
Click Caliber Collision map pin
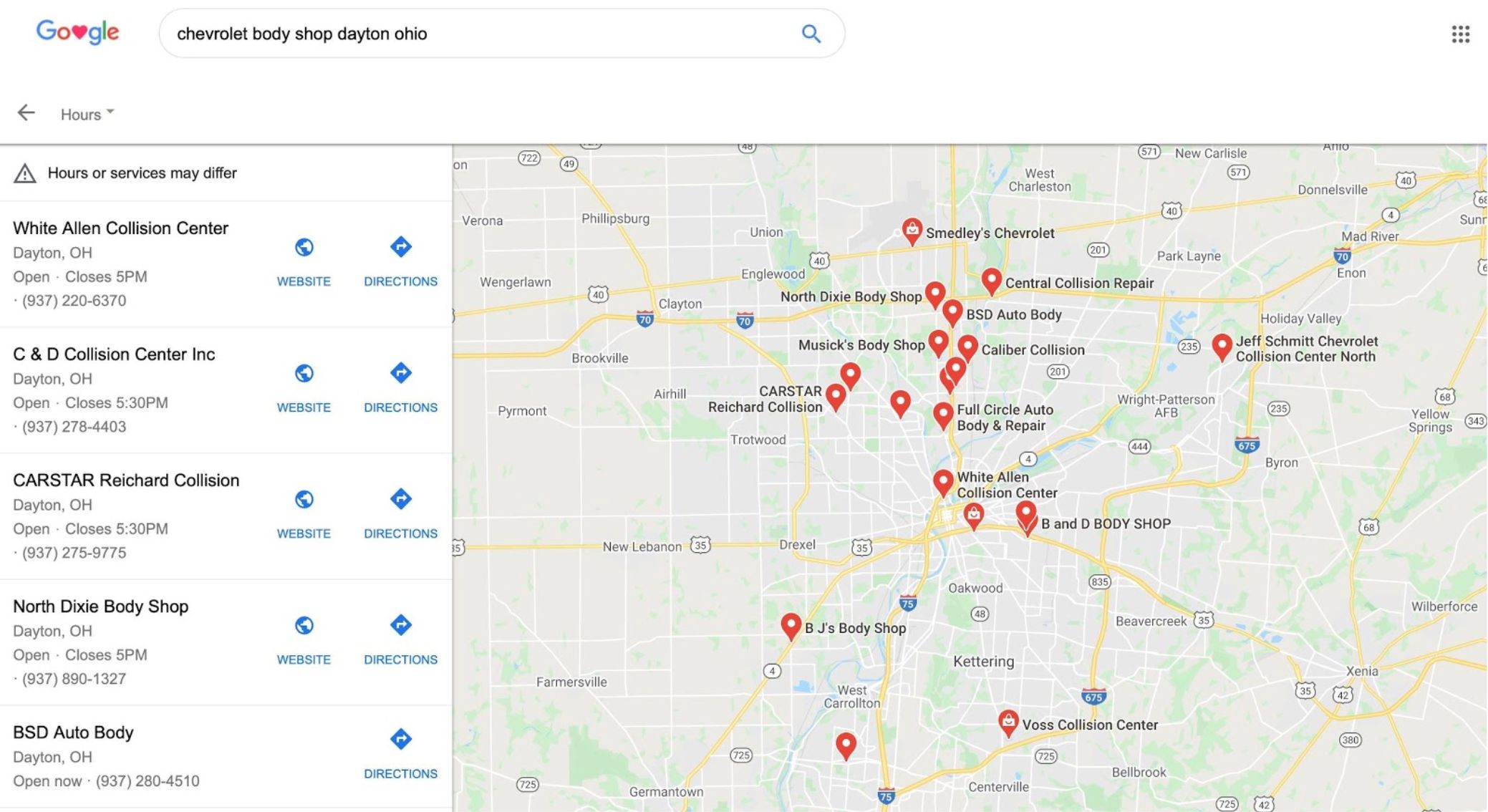tap(967, 348)
